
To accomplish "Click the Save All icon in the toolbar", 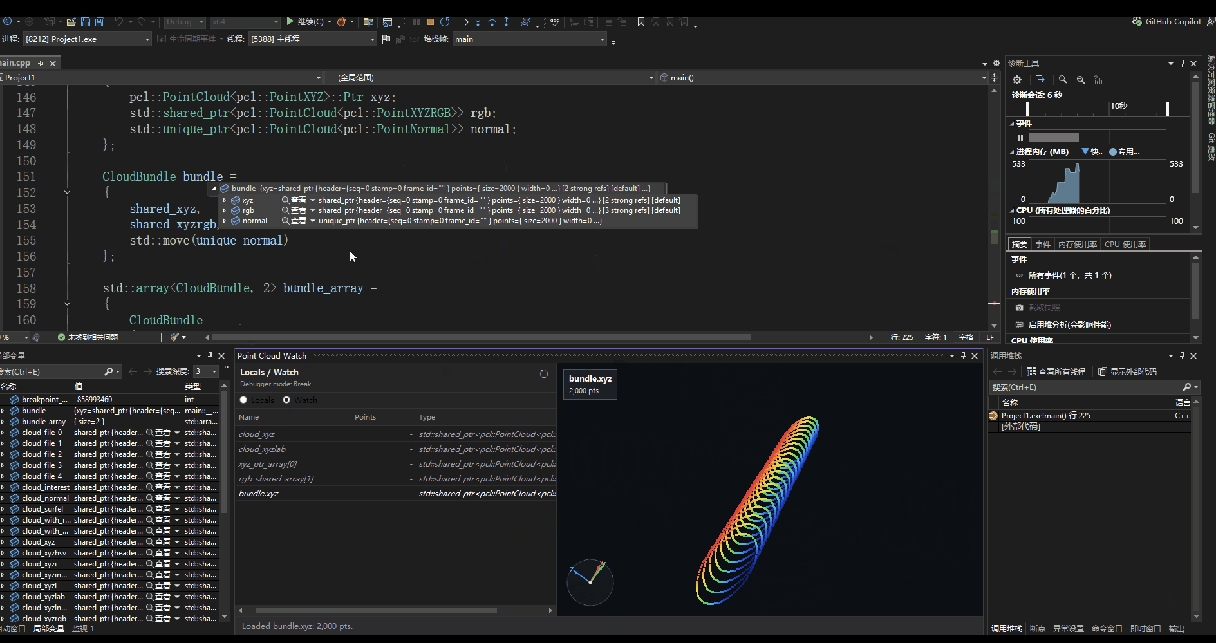I will (x=98, y=21).
